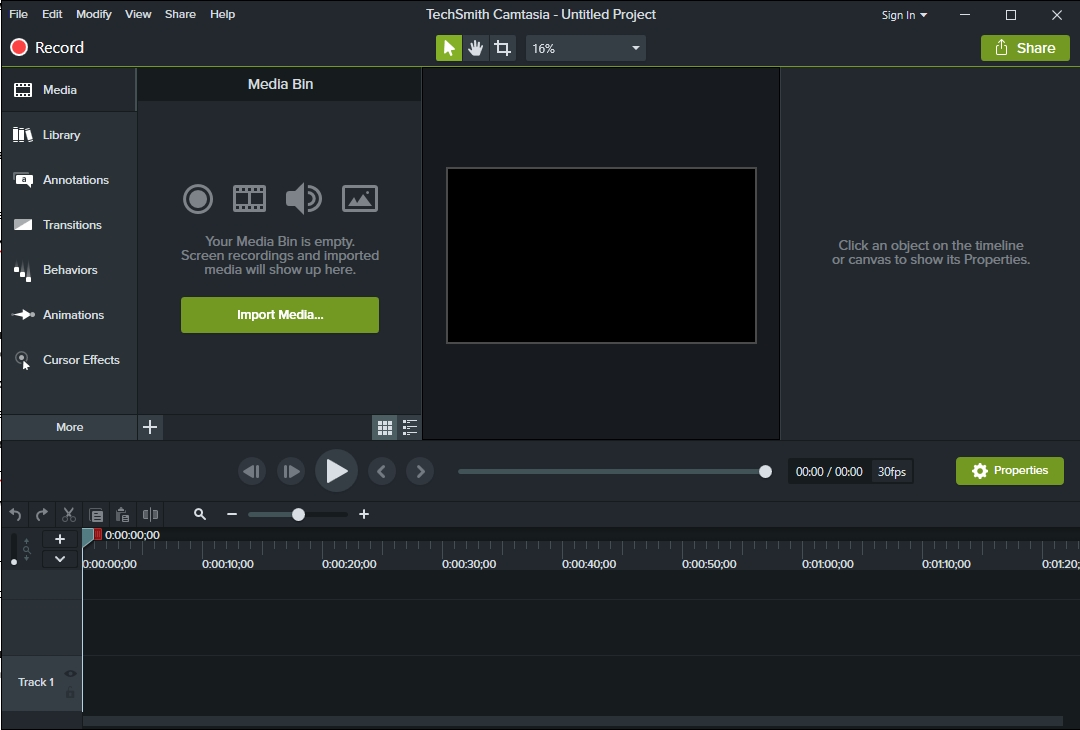Click the Cut scissors icon

pos(69,514)
